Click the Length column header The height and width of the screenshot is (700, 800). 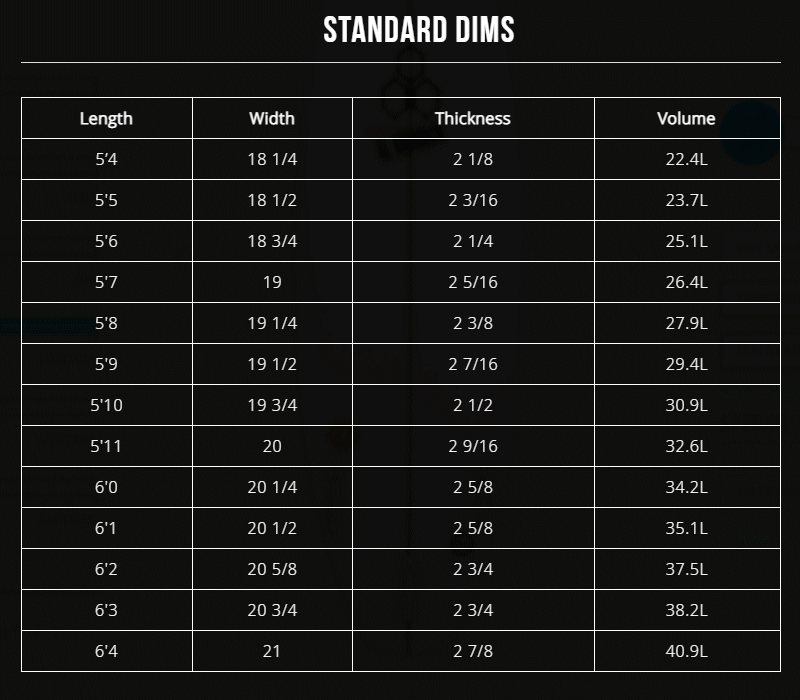click(x=106, y=118)
